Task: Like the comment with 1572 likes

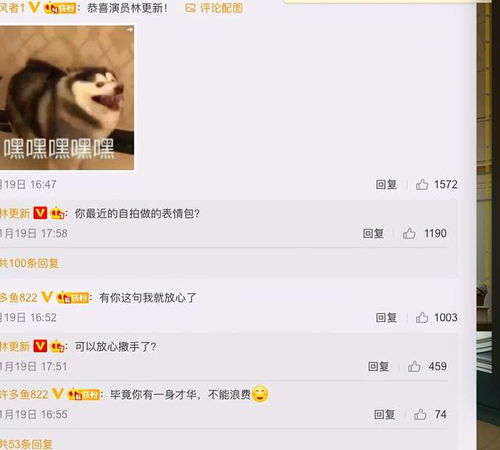Action: click(422, 184)
